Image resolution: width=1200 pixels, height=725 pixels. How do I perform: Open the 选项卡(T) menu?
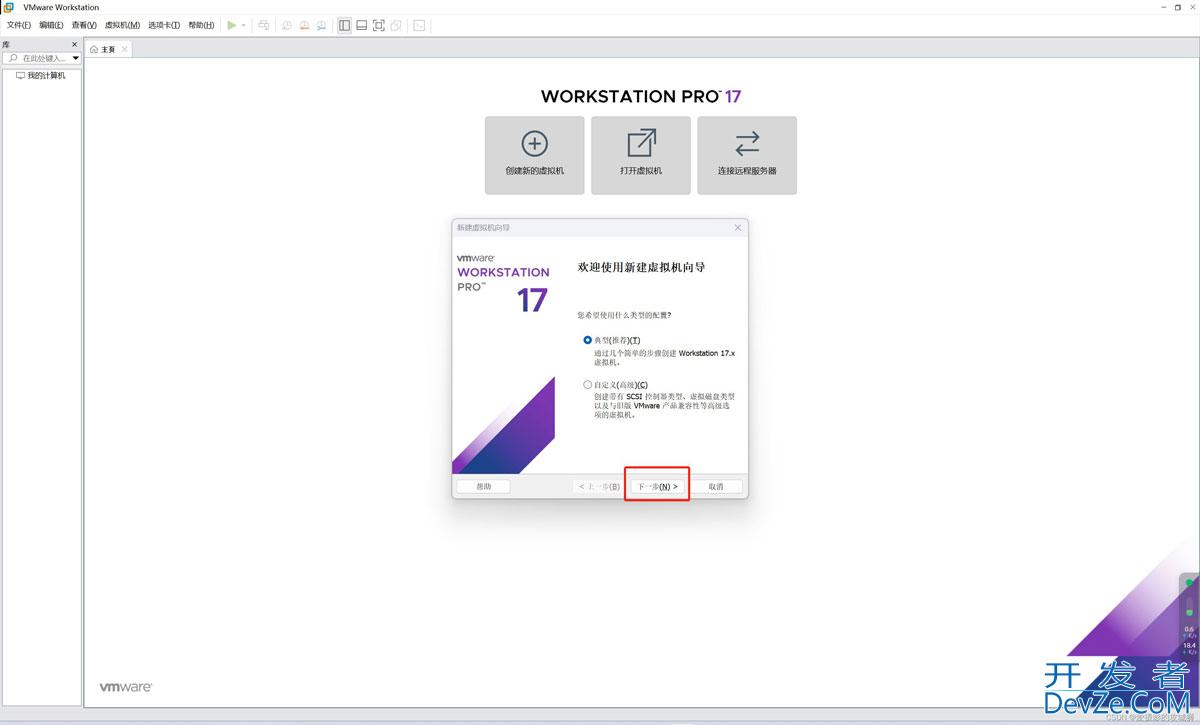tap(164, 25)
